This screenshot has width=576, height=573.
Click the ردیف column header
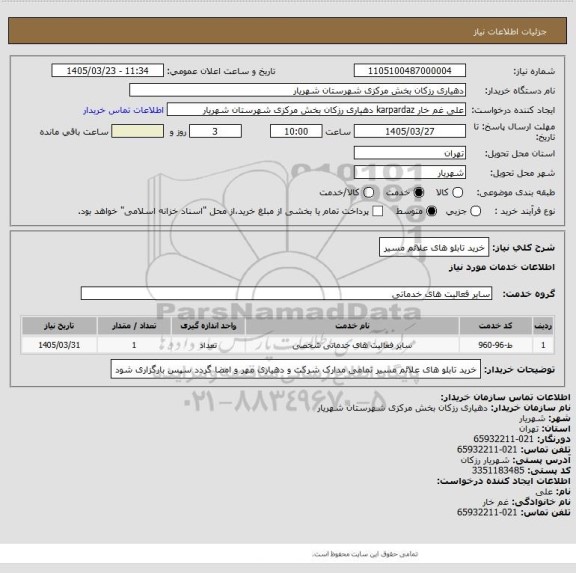(x=543, y=326)
